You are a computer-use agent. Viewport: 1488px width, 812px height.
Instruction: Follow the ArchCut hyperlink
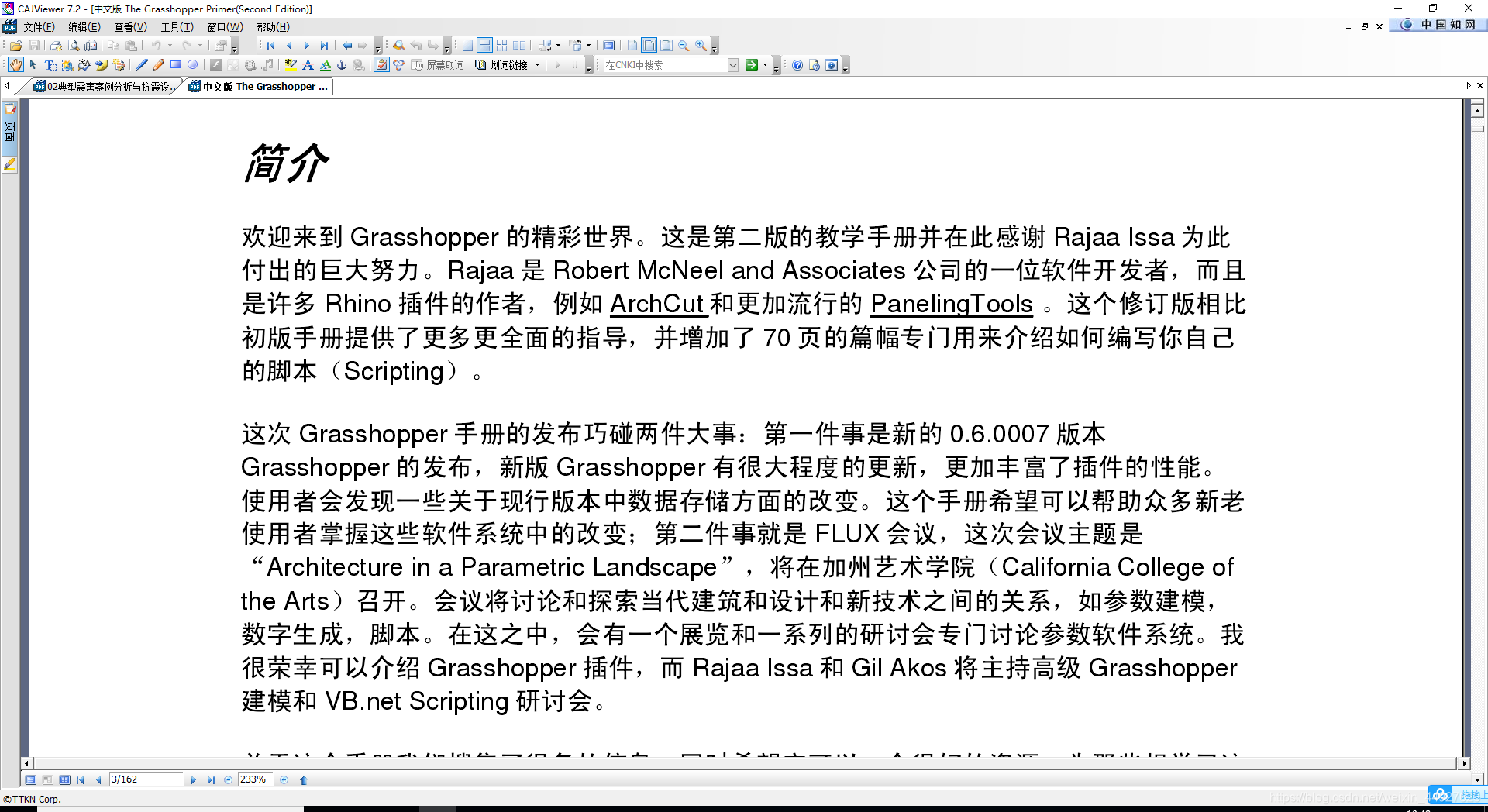tap(657, 304)
